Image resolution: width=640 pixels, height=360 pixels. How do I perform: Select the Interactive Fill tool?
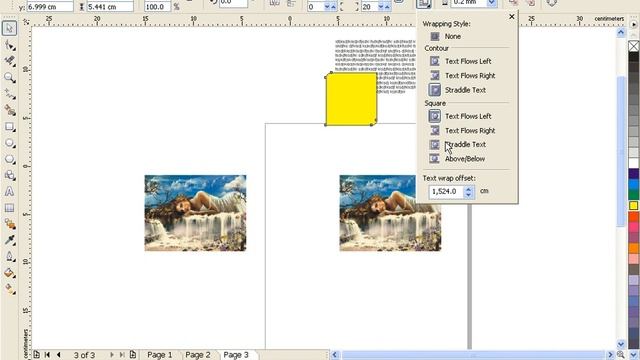pos(9,289)
